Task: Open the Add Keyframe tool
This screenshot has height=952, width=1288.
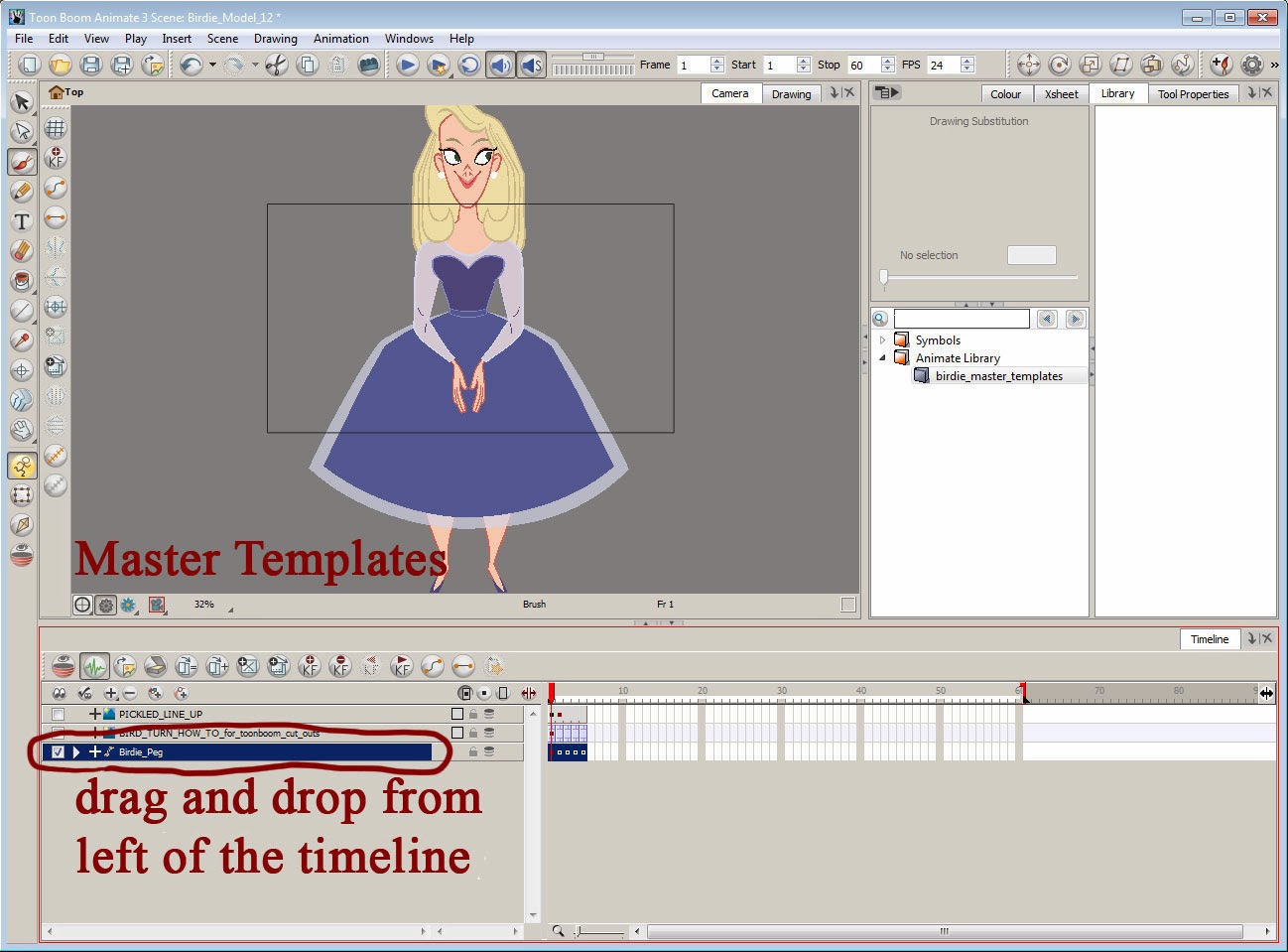Action: point(308,666)
